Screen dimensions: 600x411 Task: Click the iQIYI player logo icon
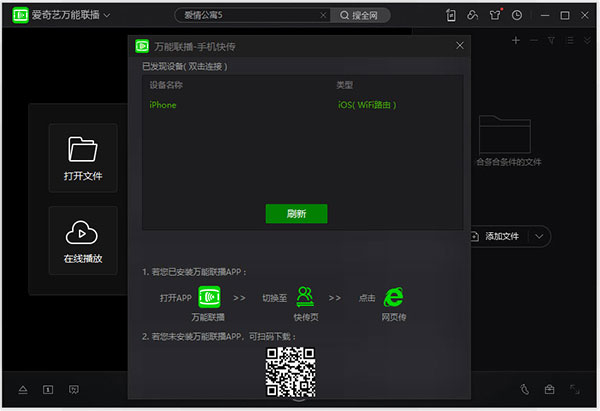[20, 15]
